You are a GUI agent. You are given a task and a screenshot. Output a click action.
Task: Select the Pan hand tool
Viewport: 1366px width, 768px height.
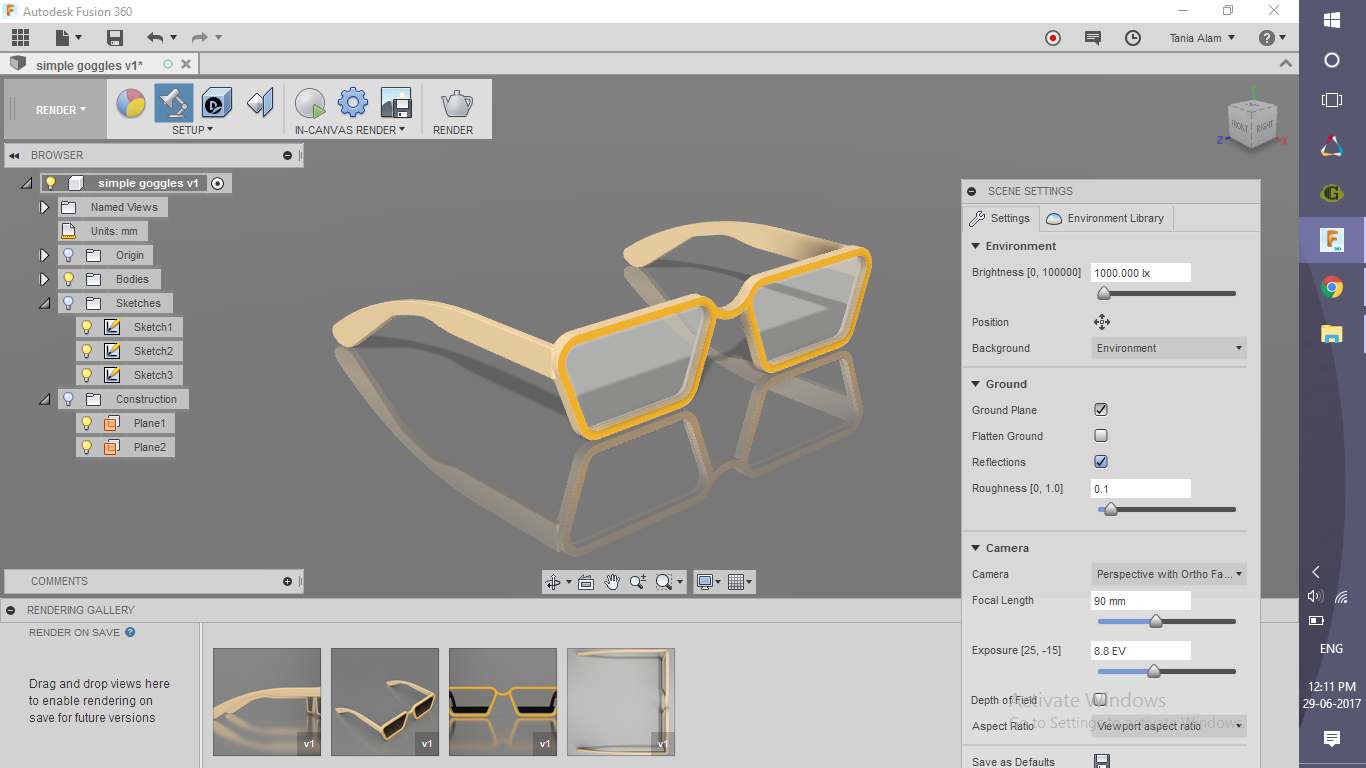[x=612, y=582]
